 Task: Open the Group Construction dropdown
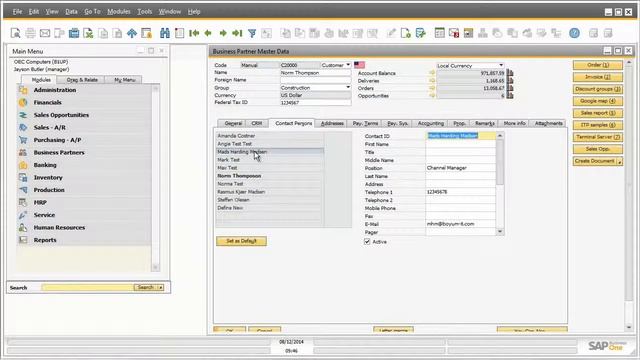click(x=348, y=87)
